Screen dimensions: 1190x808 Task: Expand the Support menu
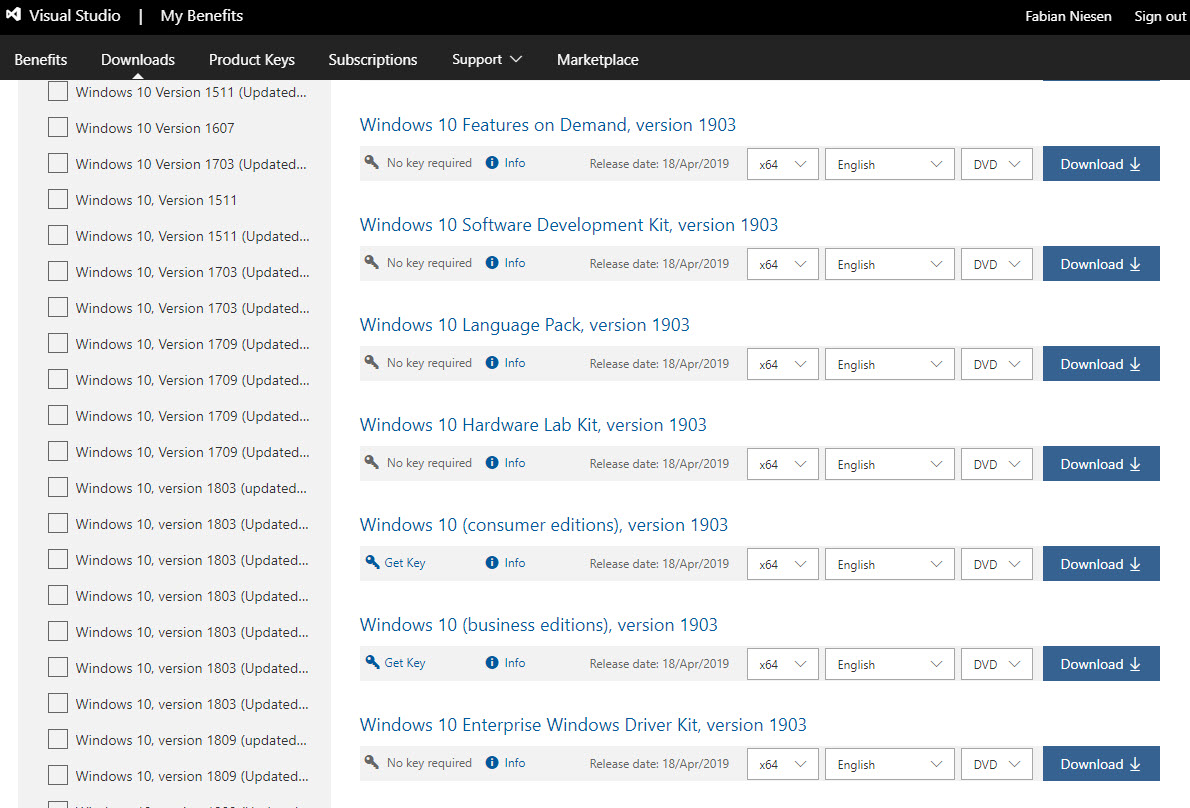pos(486,59)
